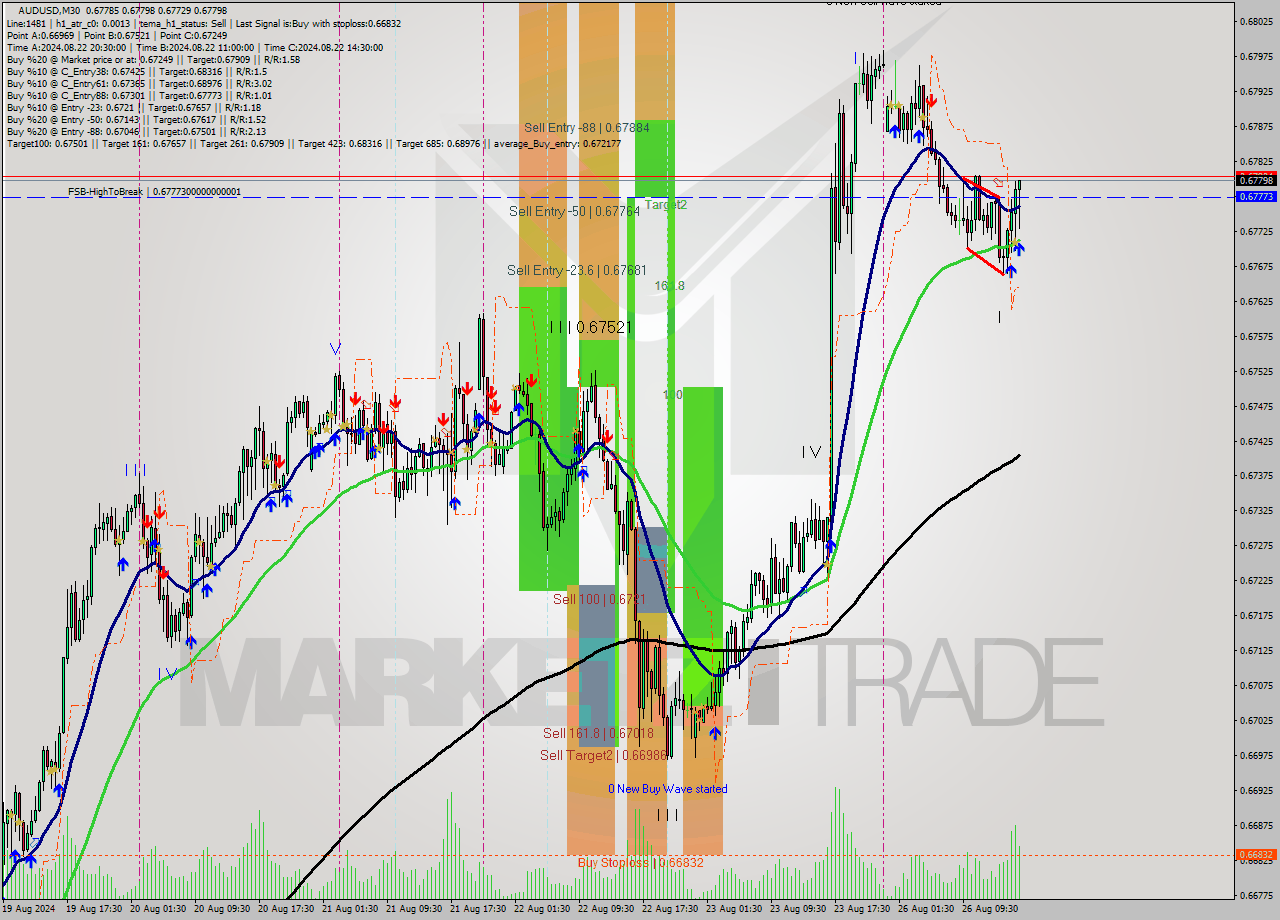Click price axis value 0.67975
Image resolution: width=1280 pixels, height=920 pixels.
(1256, 56)
